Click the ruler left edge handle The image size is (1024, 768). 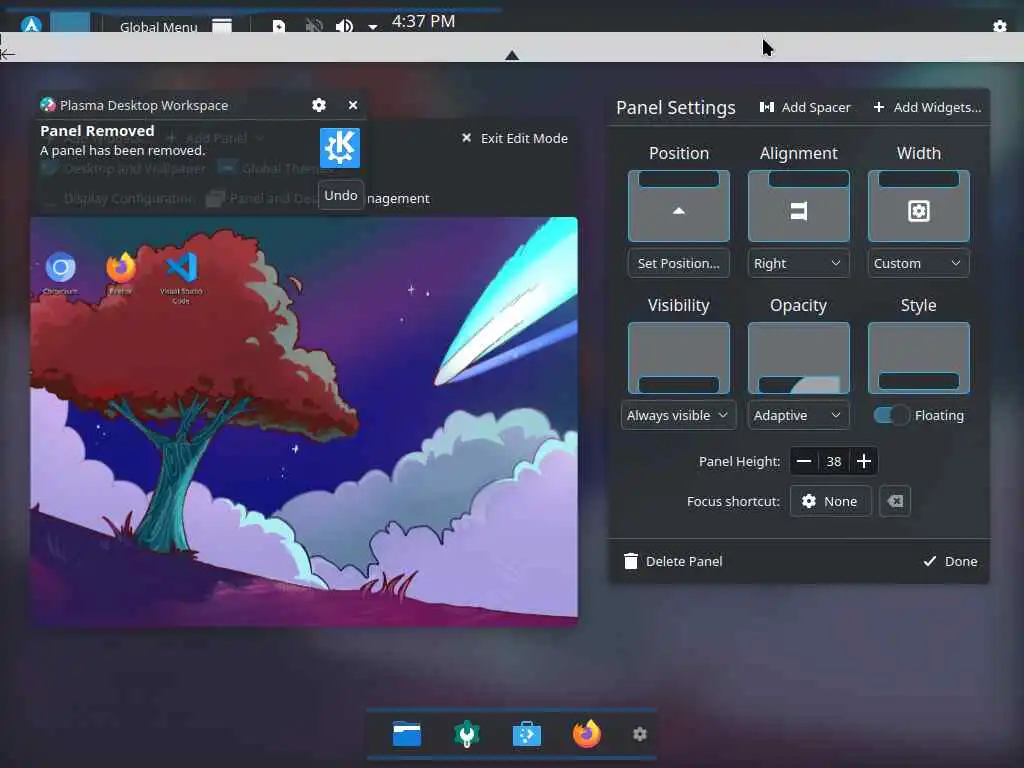click(7, 54)
